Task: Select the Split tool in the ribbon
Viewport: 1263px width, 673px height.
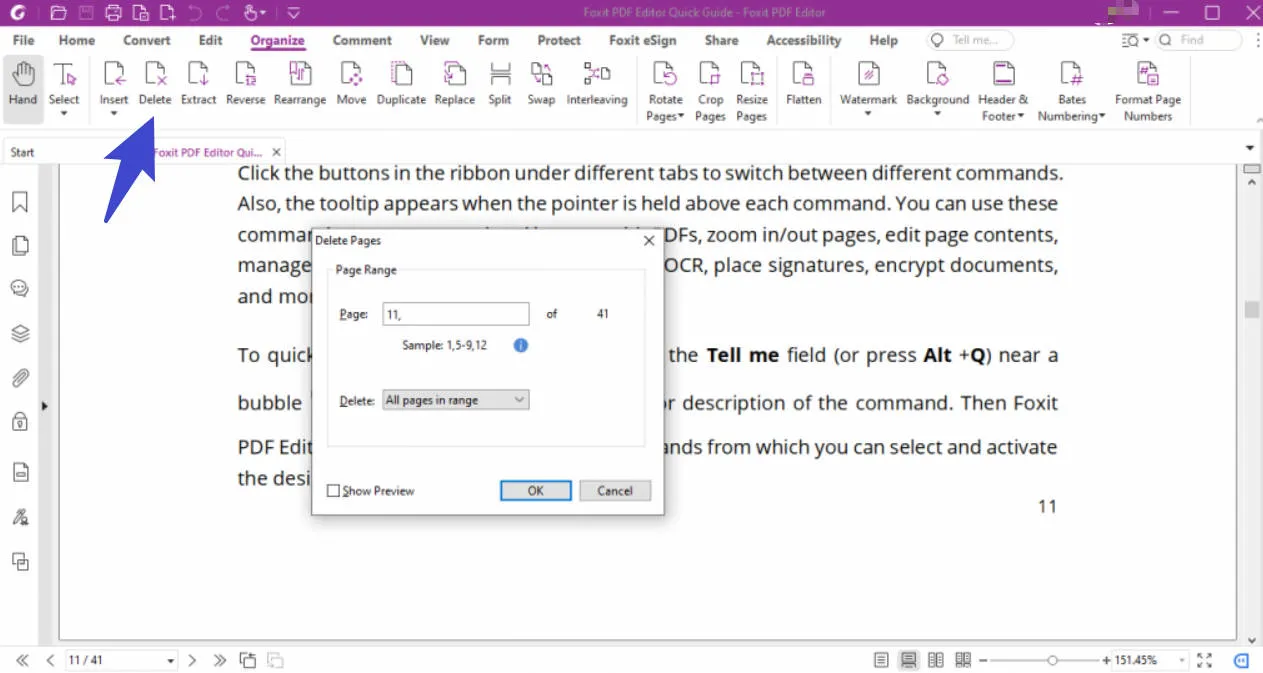Action: 499,85
